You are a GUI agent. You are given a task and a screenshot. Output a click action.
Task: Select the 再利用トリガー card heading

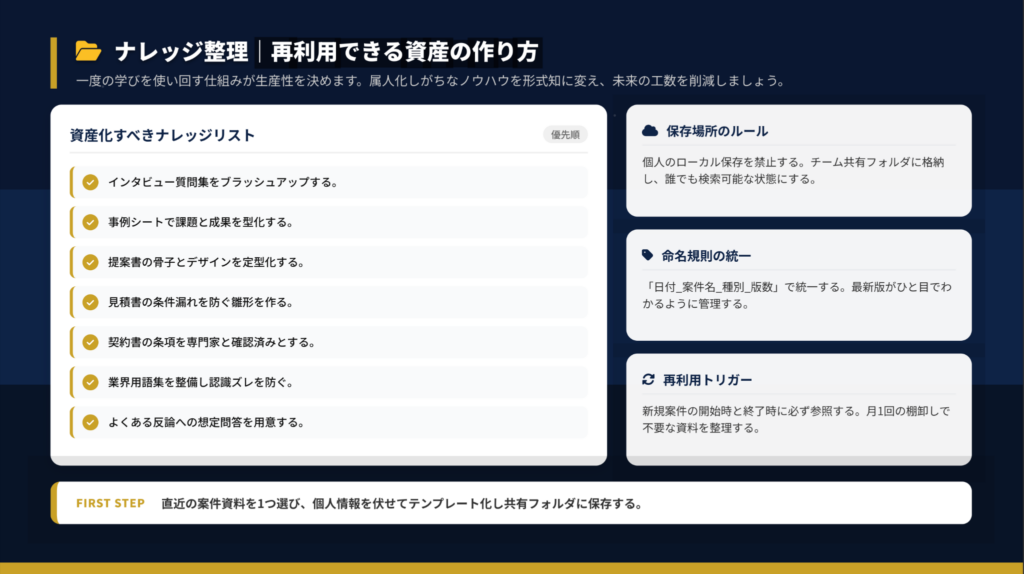pyautogui.click(x=707, y=380)
